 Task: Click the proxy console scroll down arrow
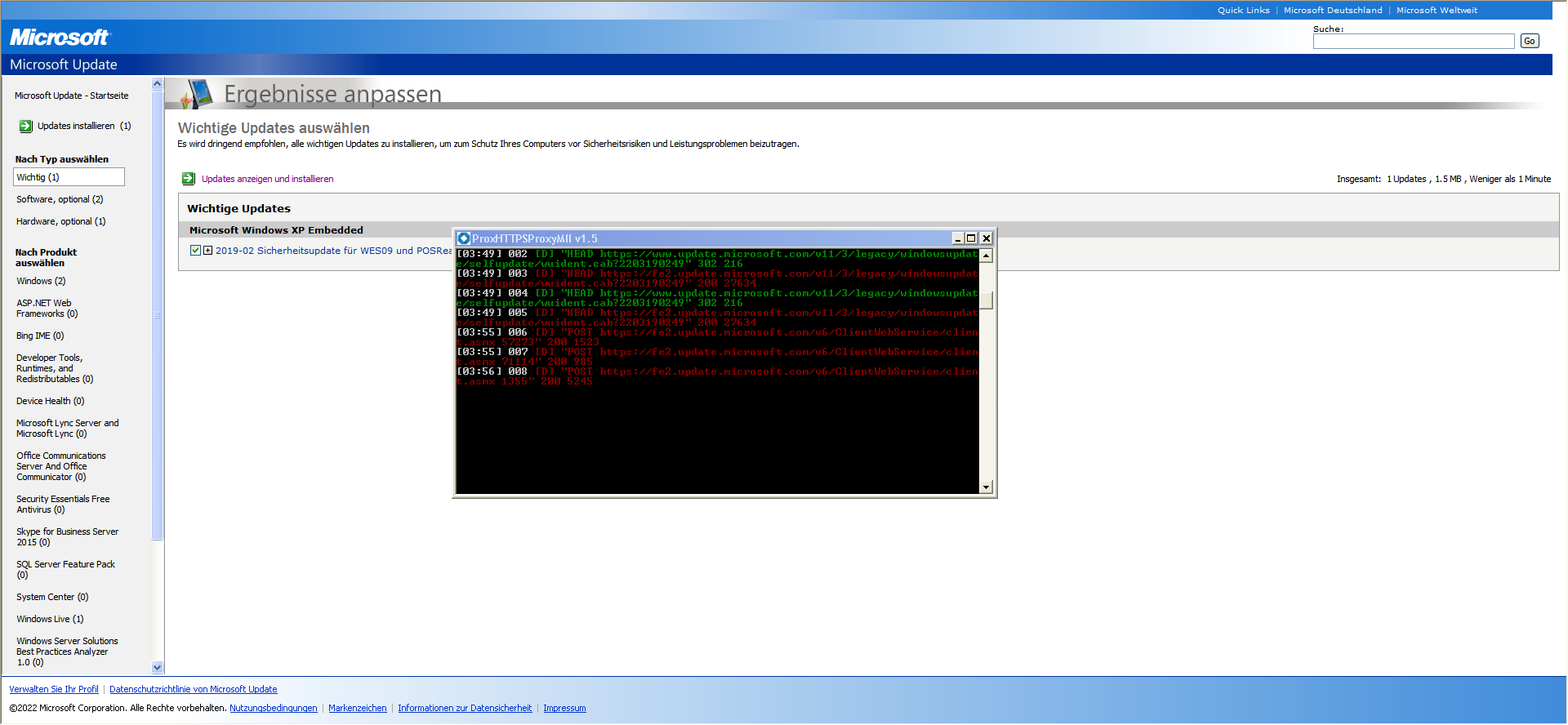tap(986, 487)
